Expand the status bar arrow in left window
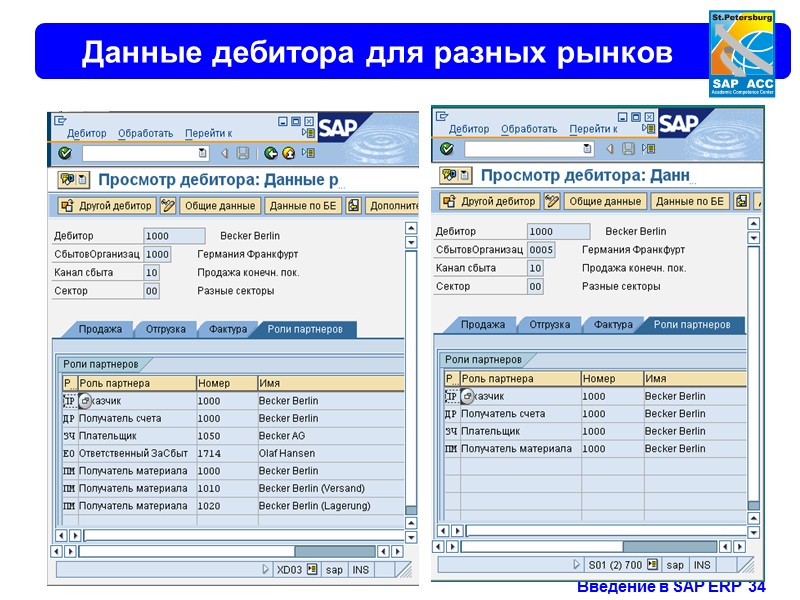Image resolution: width=800 pixels, height=600 pixels. click(265, 569)
